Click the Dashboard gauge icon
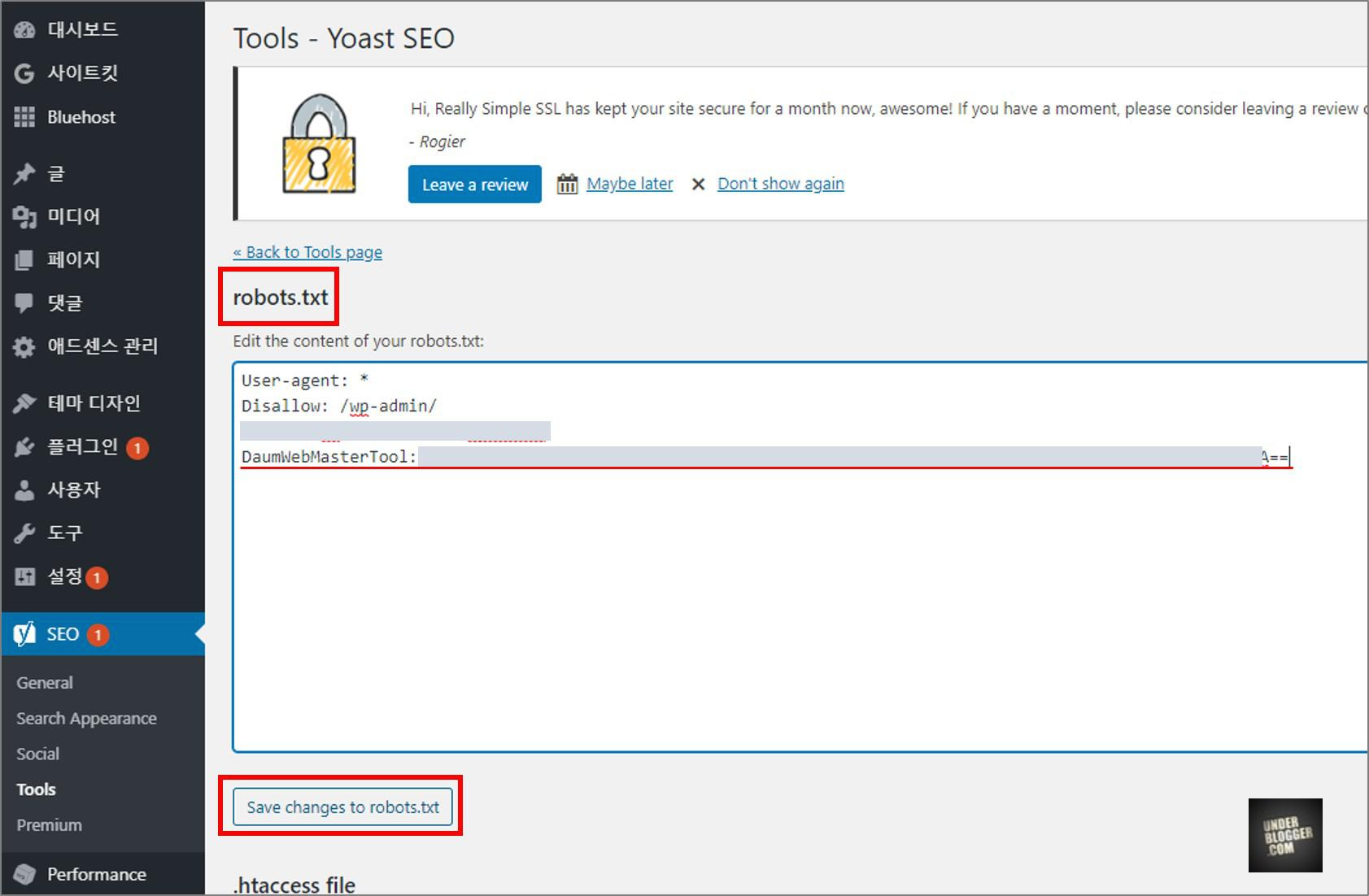Viewport: 1369px width, 896px height. 24,30
